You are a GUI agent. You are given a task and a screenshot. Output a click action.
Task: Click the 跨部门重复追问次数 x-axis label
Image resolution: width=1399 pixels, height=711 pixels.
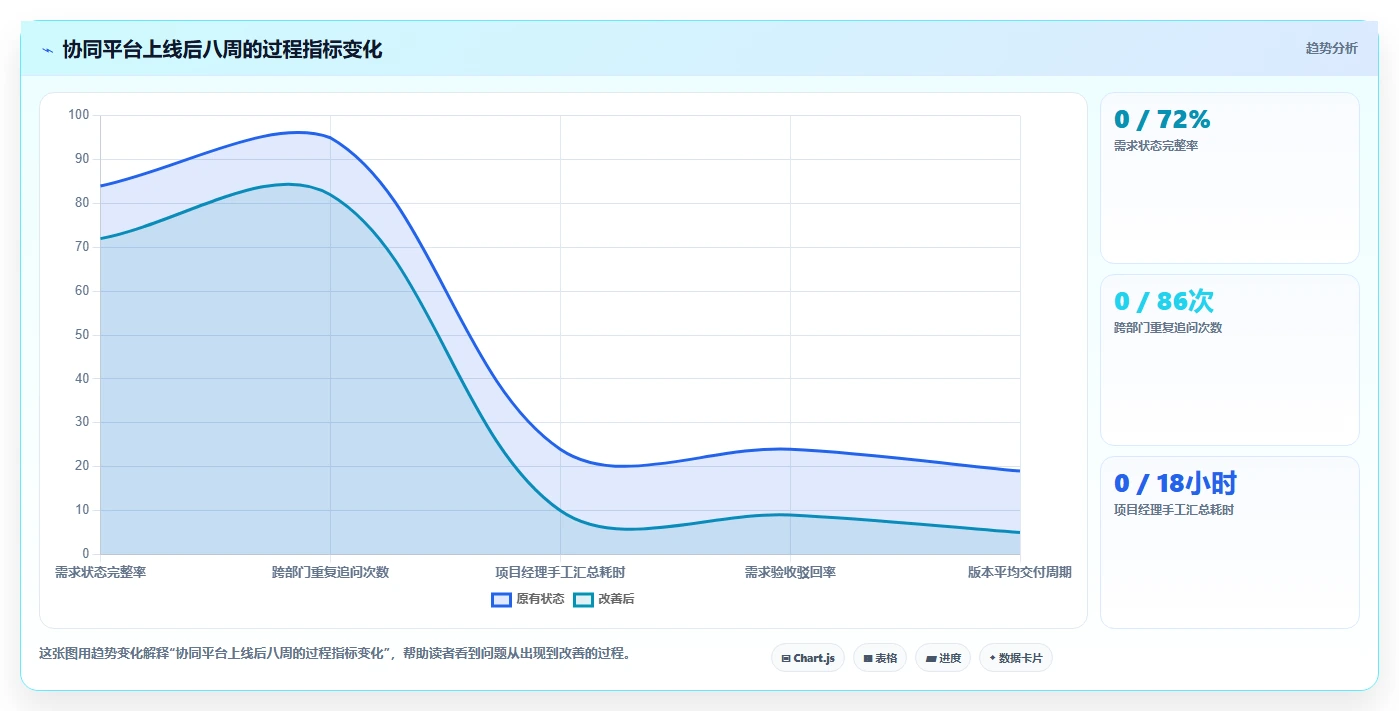330,572
